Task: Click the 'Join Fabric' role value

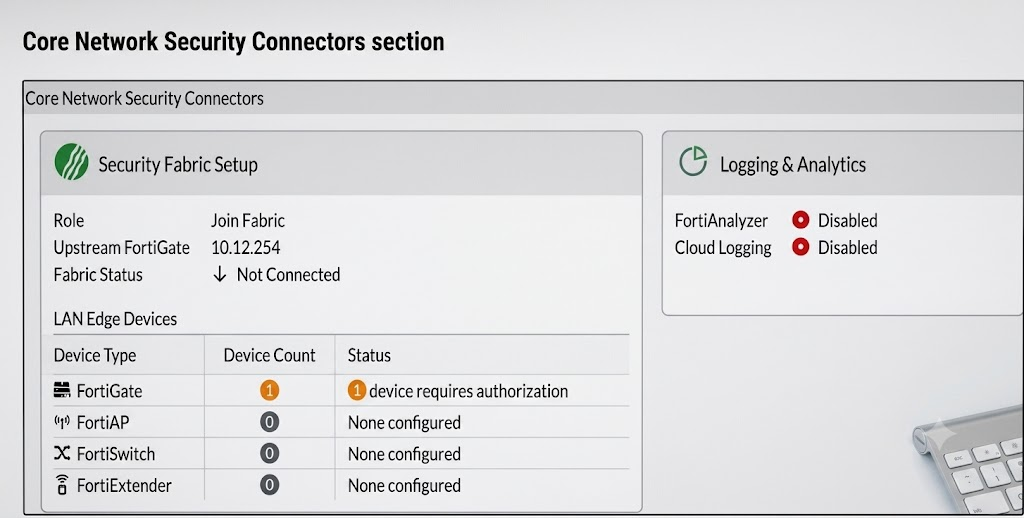Action: 248,221
